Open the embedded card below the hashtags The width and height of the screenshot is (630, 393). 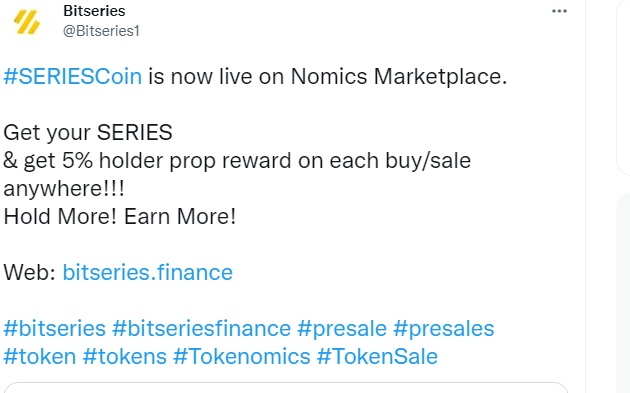pyautogui.click(x=285, y=388)
